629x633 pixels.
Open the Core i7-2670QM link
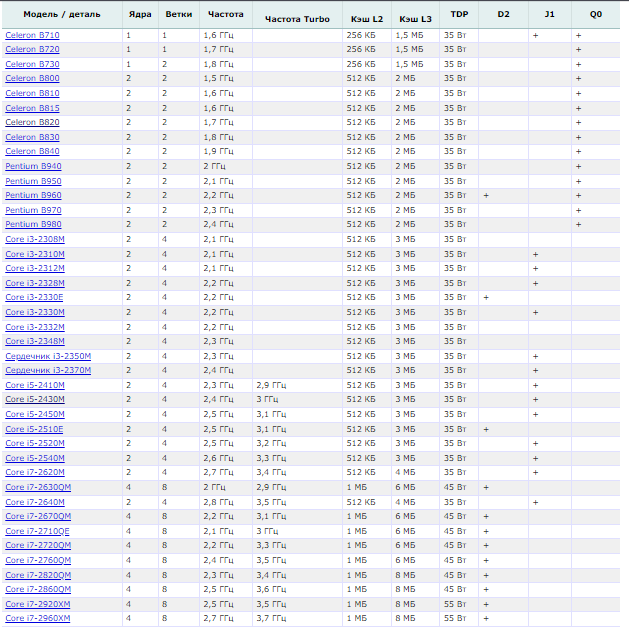point(38,517)
